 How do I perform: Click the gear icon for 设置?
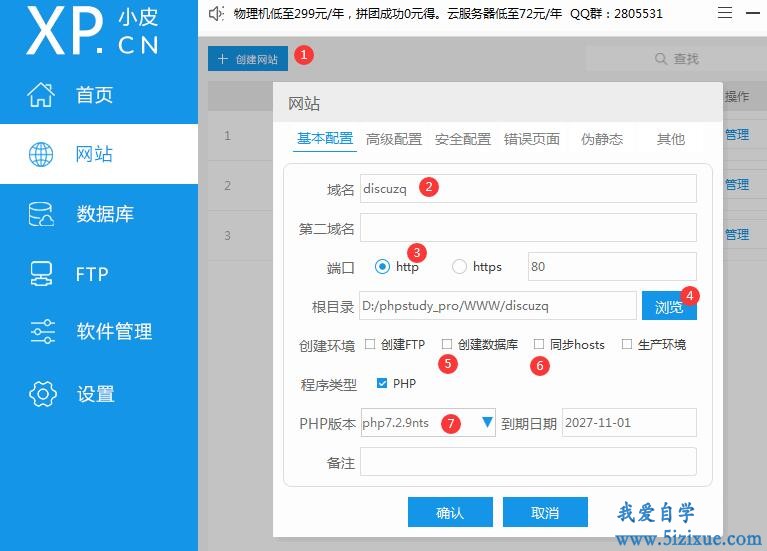[43, 393]
